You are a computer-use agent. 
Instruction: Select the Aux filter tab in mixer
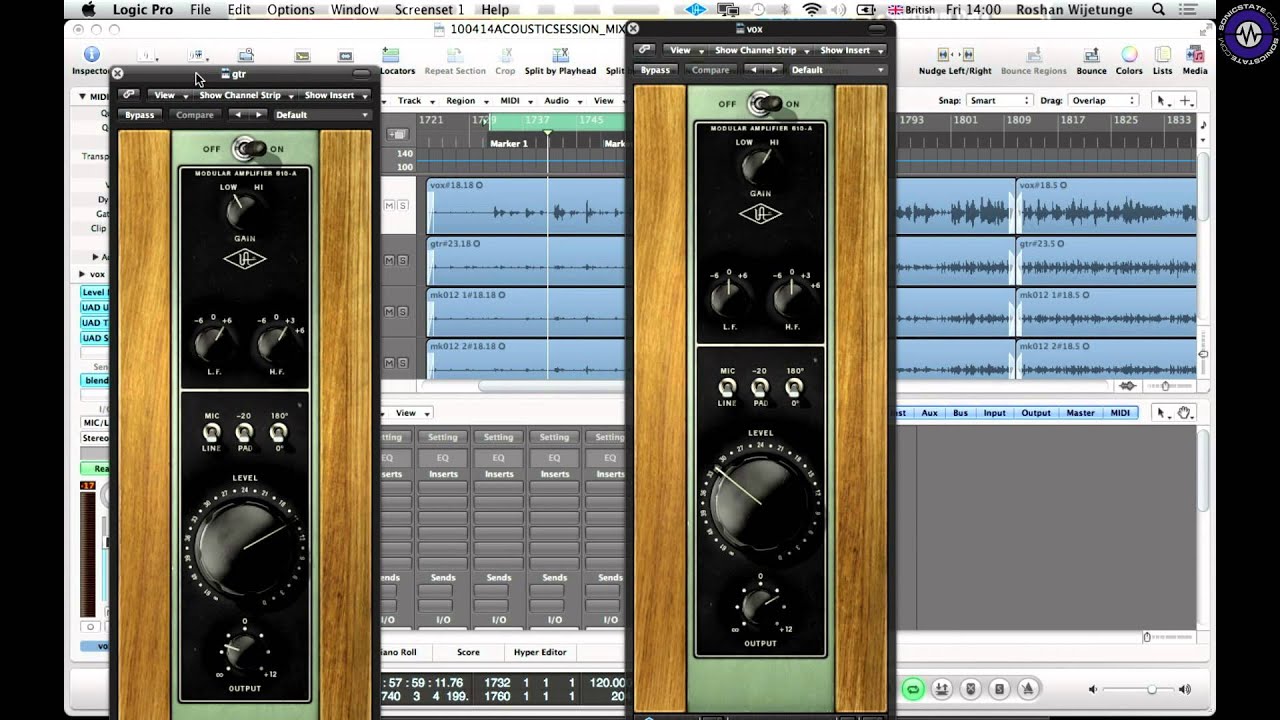coord(930,413)
